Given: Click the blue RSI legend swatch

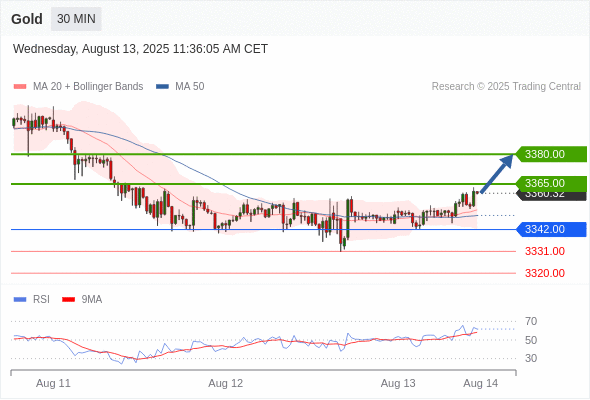Looking at the screenshot, I should (20, 300).
